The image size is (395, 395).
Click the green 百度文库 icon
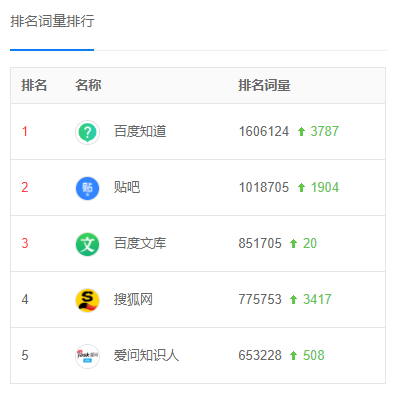(87, 244)
